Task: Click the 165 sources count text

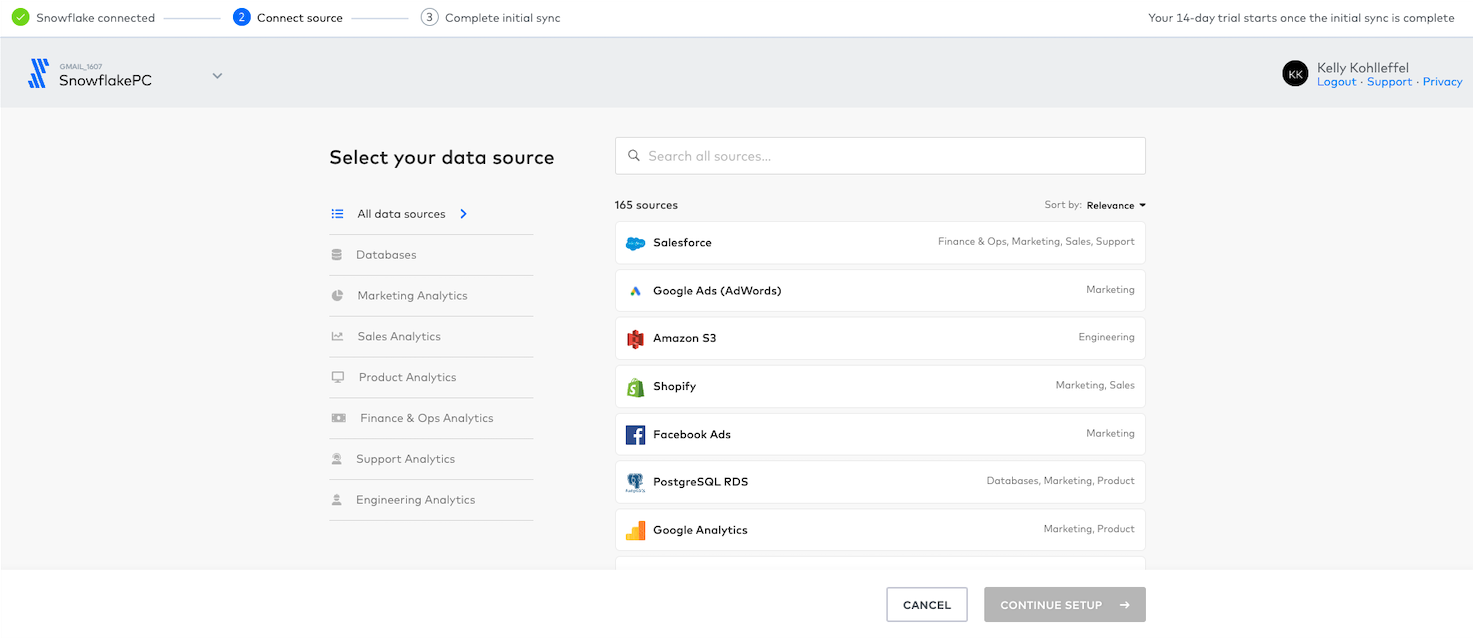Action: (646, 205)
